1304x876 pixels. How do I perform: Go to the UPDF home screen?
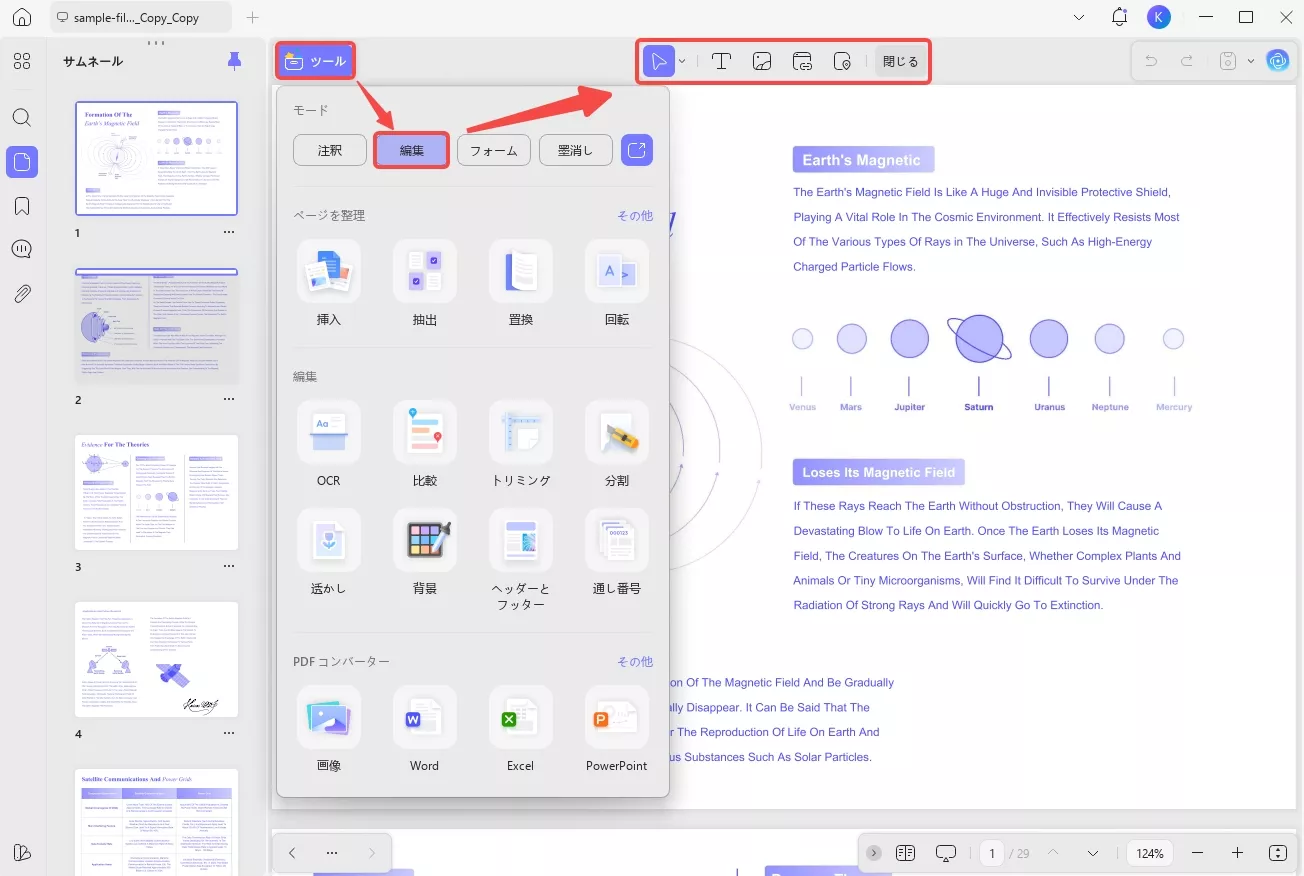pyautogui.click(x=22, y=17)
